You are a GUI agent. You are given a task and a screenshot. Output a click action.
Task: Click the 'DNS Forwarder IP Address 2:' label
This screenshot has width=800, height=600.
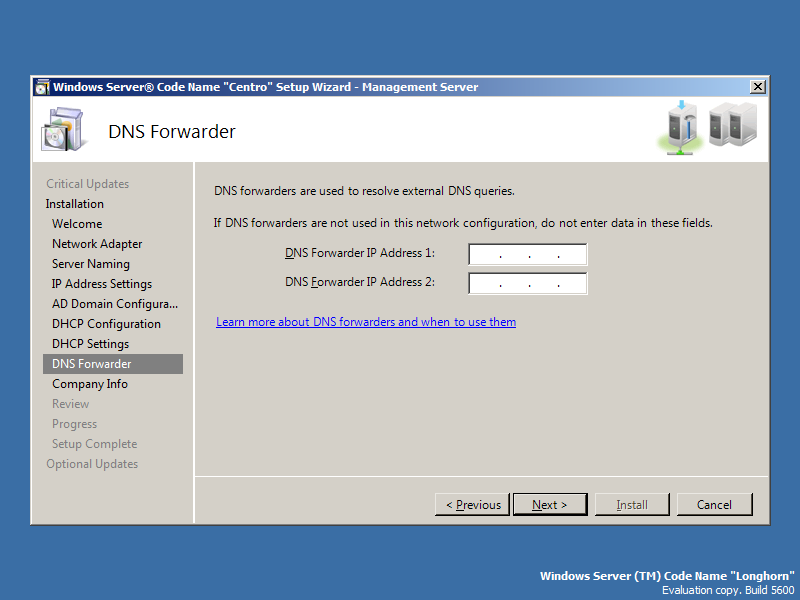(360, 282)
